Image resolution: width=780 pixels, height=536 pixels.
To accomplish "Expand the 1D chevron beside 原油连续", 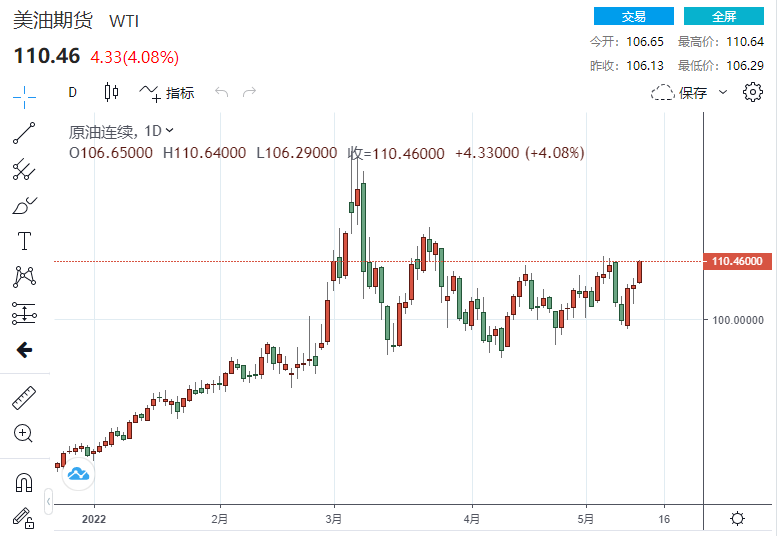I will pos(169,130).
